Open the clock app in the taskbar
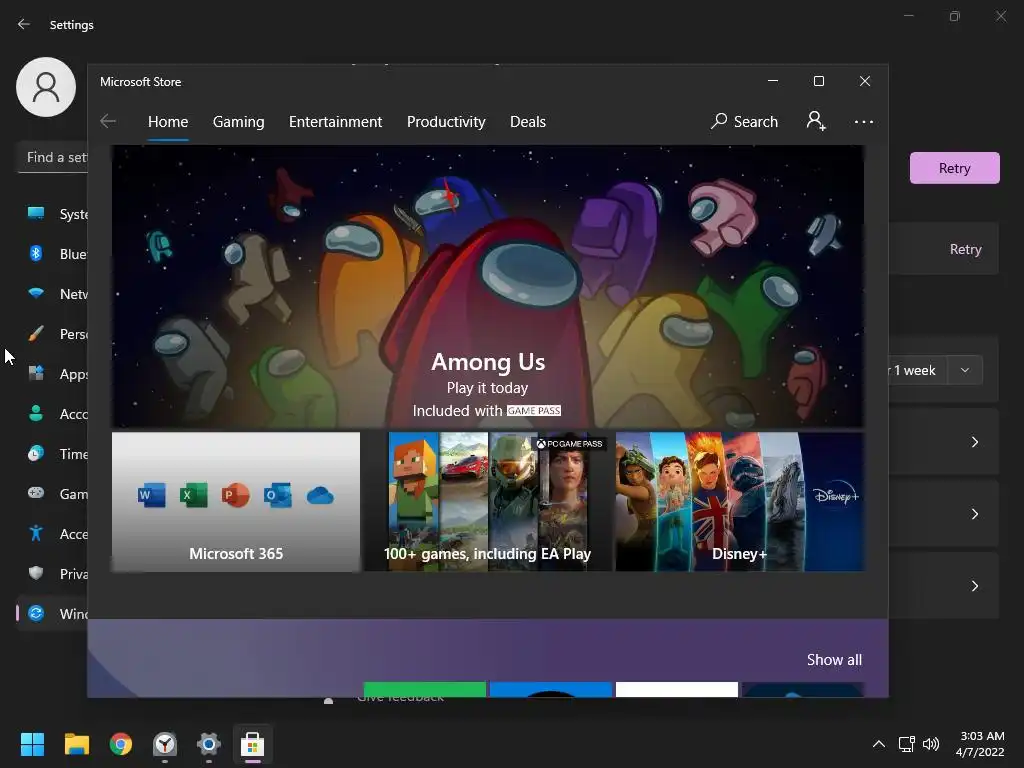The height and width of the screenshot is (768, 1024). click(x=165, y=744)
